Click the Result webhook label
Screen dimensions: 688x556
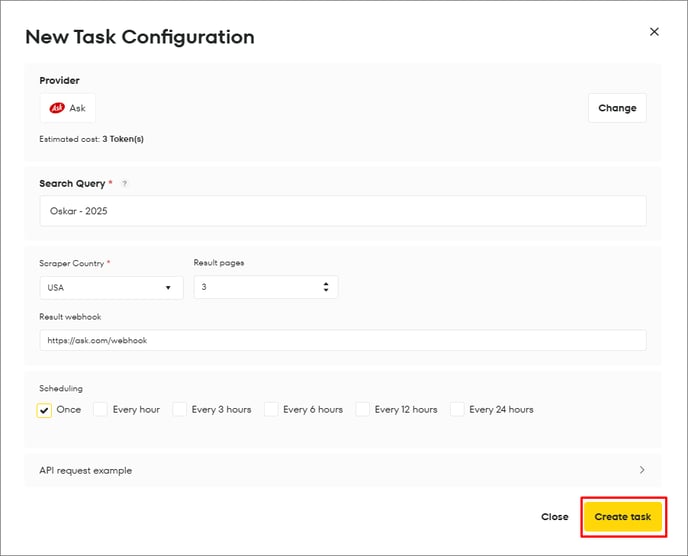click(70, 317)
